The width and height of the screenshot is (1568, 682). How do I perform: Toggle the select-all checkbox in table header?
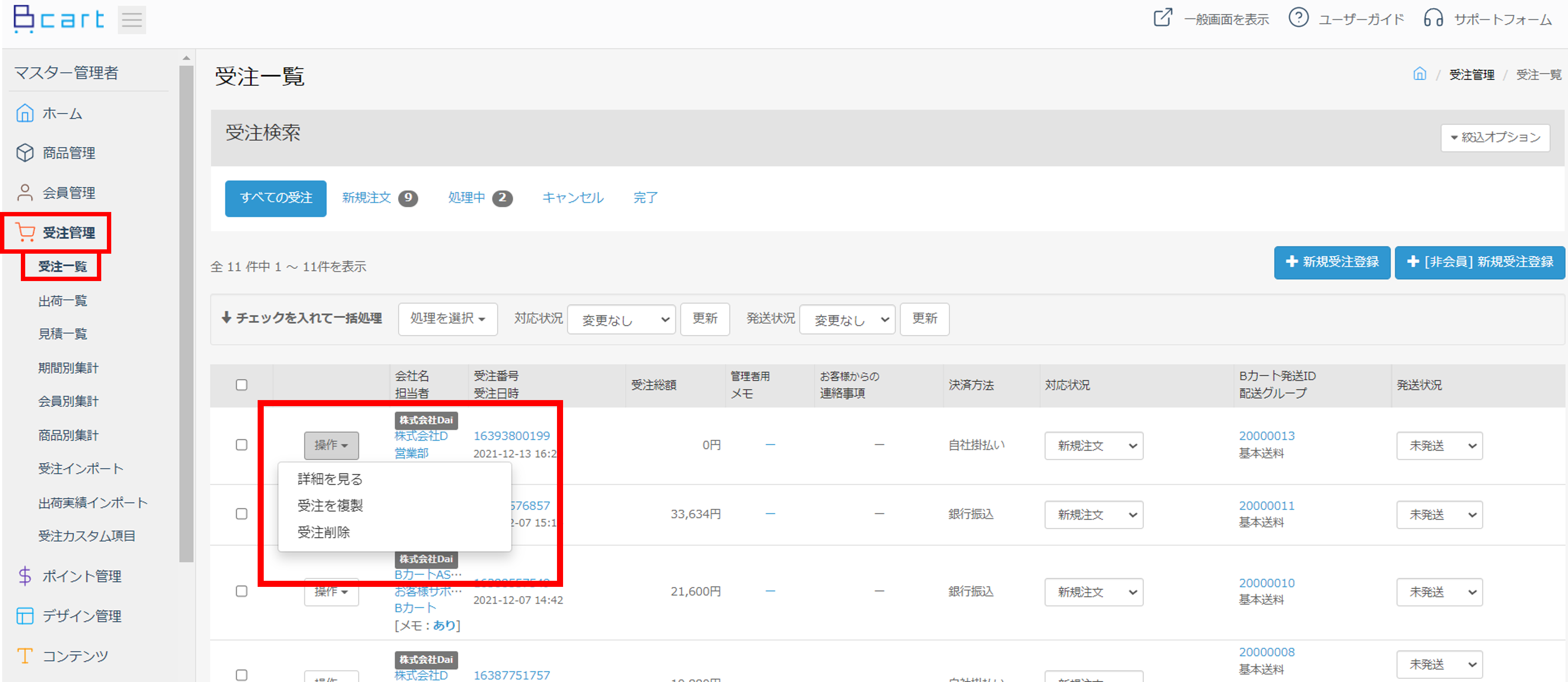pyautogui.click(x=242, y=384)
